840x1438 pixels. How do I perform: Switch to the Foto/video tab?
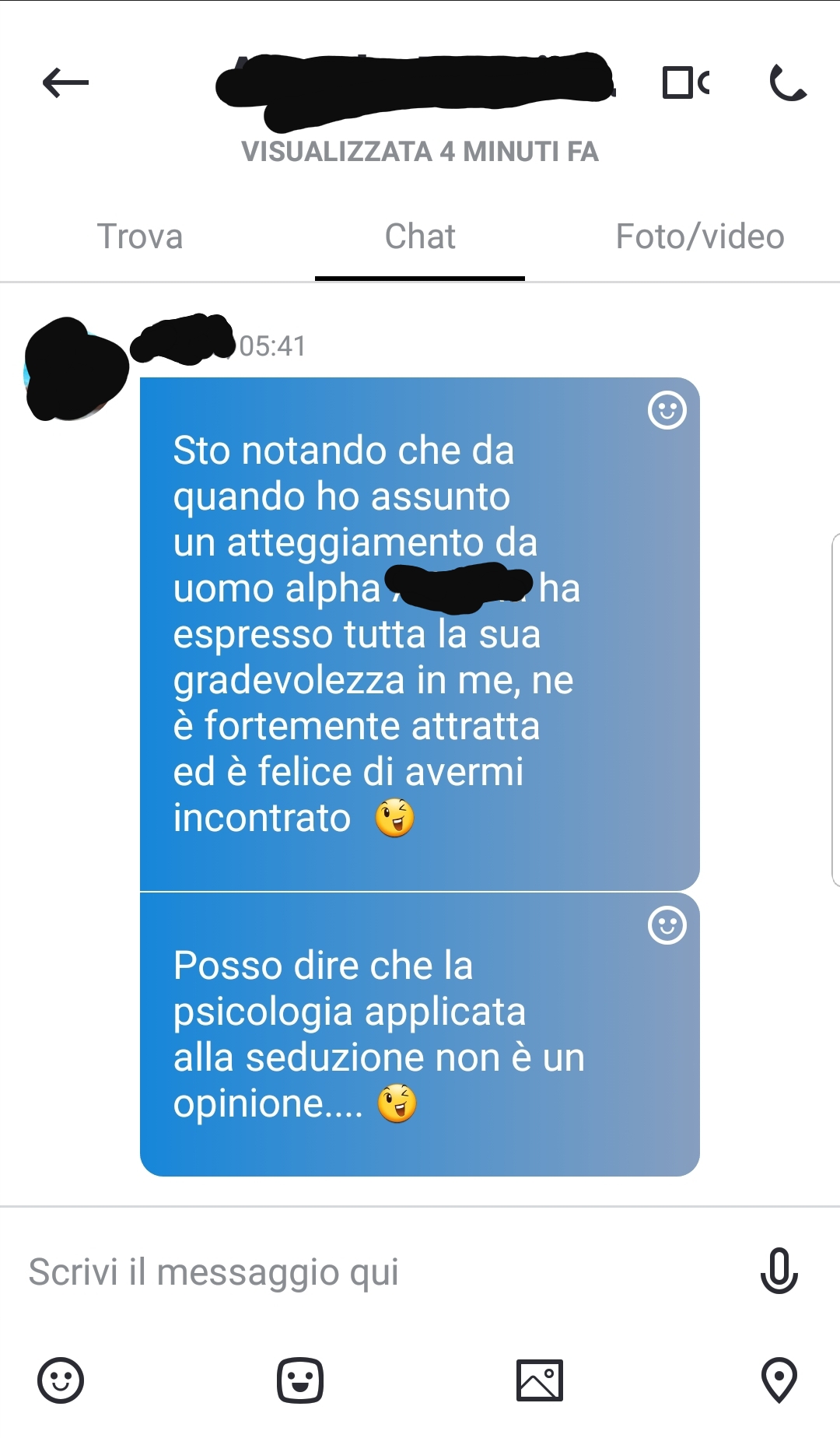coord(700,237)
